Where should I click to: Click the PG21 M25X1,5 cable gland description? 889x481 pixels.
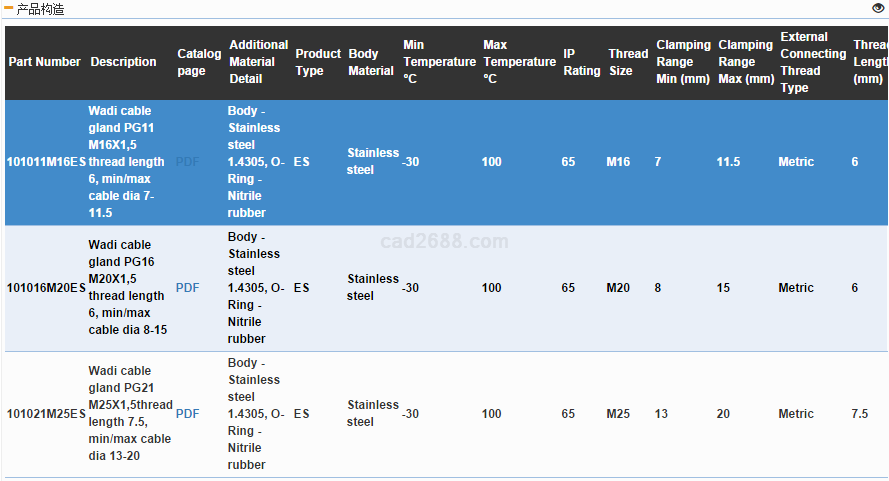coord(129,414)
